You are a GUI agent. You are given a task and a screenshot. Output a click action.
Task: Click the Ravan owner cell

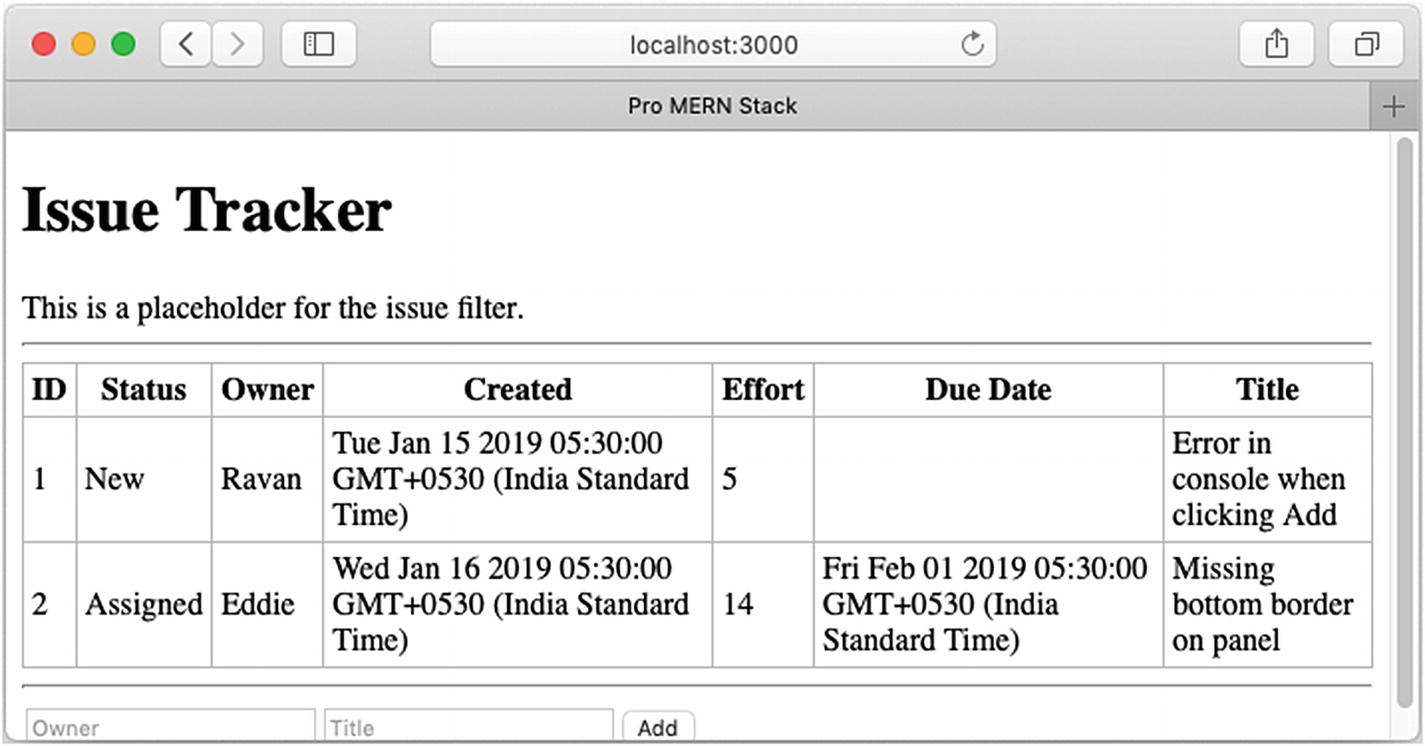261,479
